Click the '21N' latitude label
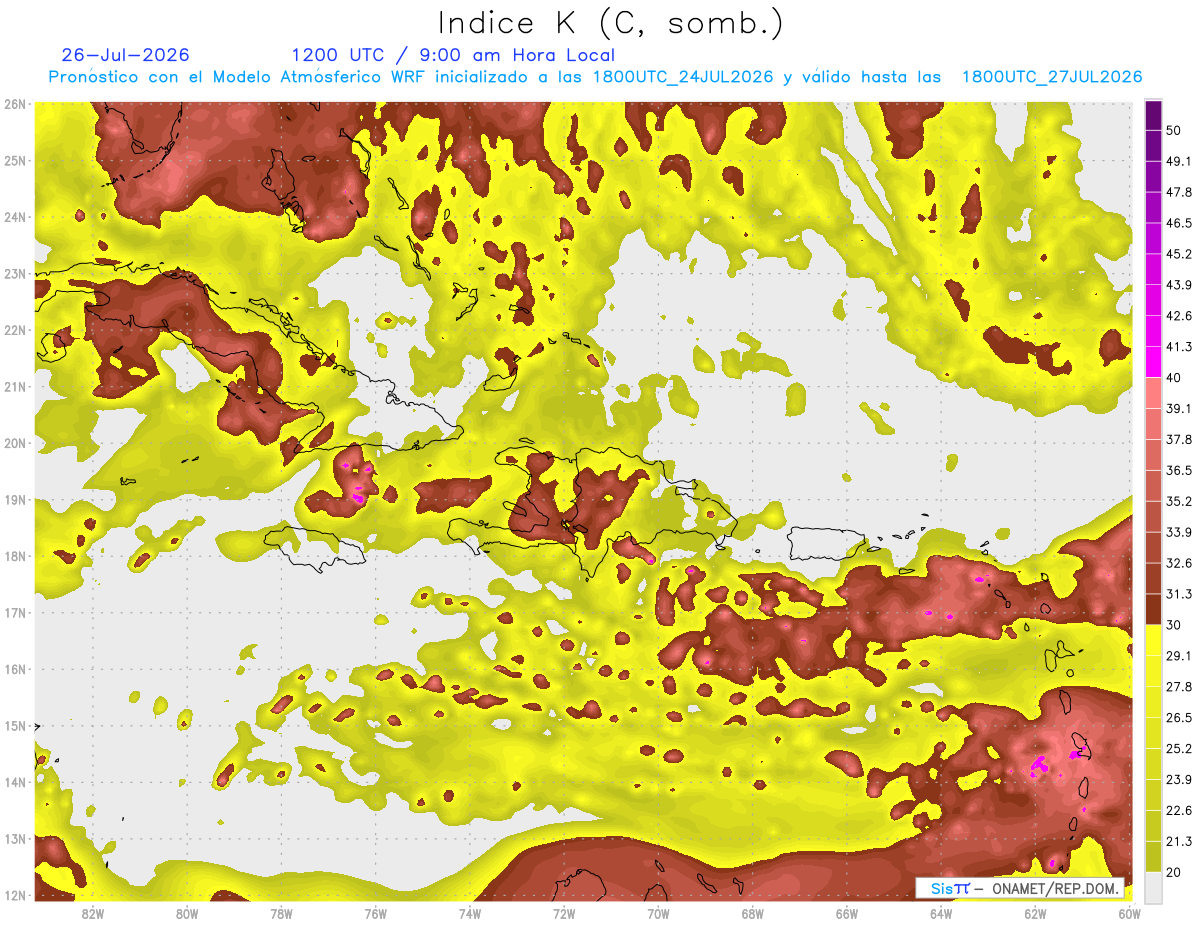This screenshot has width=1200, height=927. [14, 386]
